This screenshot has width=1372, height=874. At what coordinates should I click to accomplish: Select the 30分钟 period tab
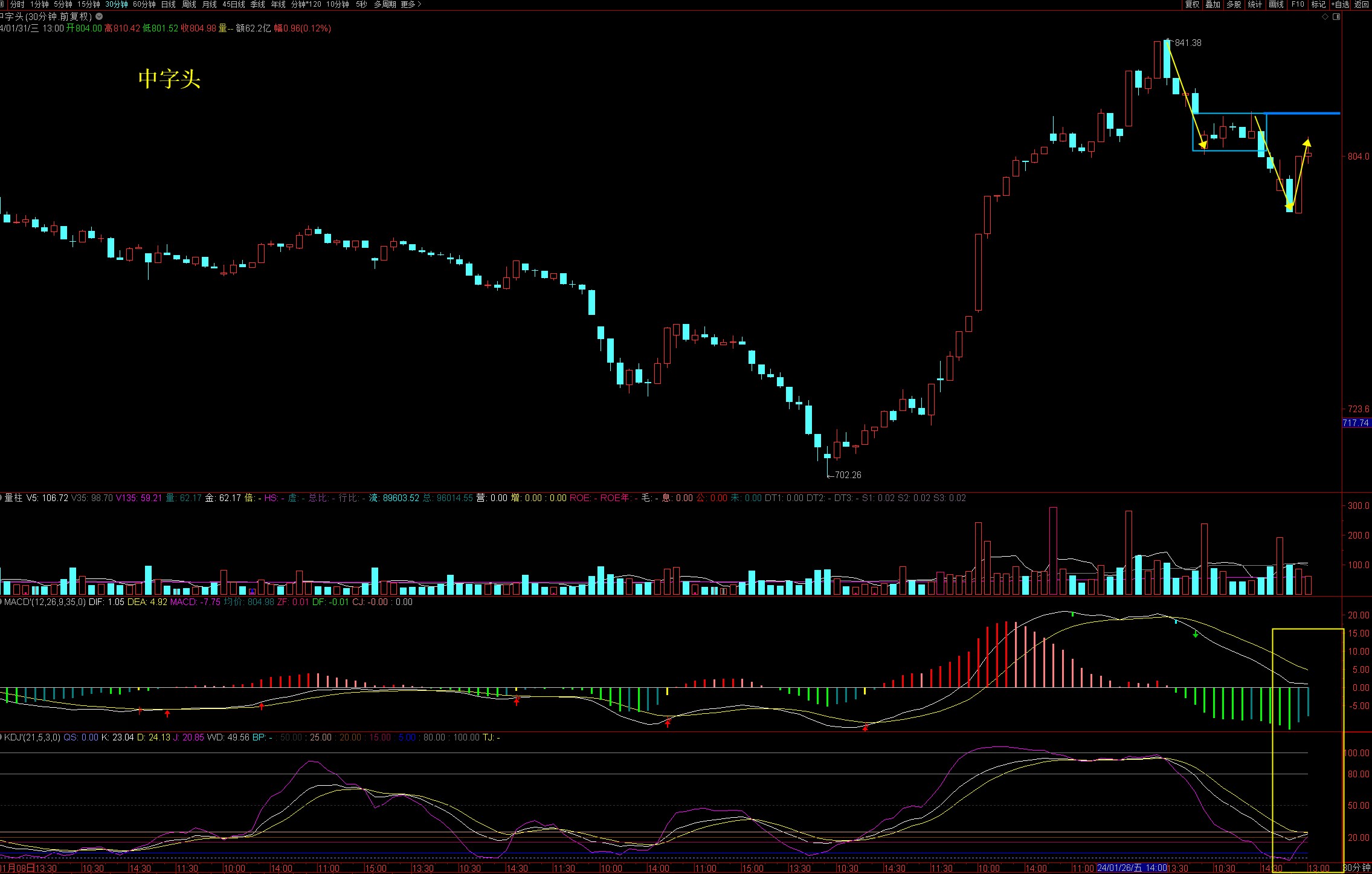117,4
